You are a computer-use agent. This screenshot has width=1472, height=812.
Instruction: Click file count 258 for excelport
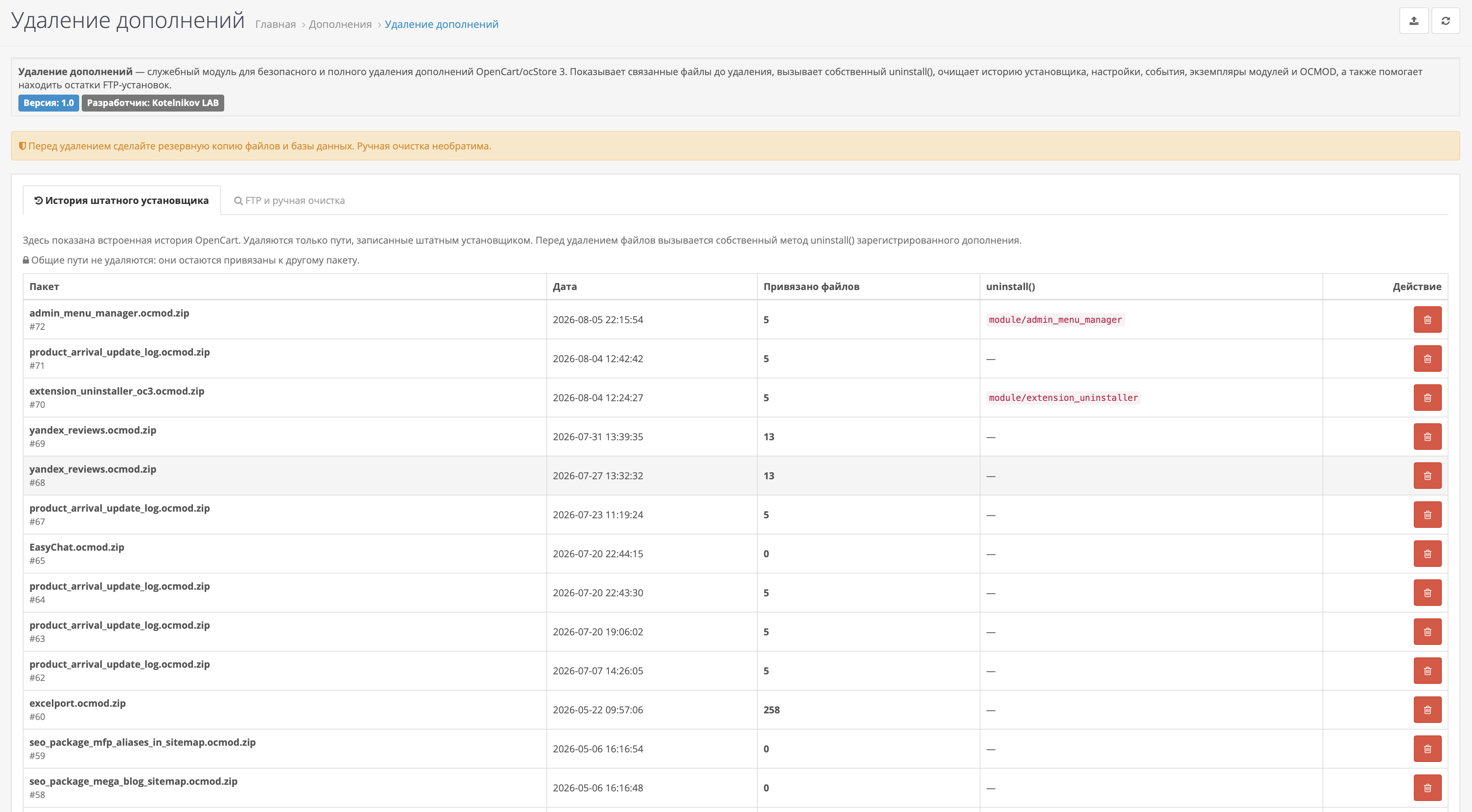coord(771,710)
